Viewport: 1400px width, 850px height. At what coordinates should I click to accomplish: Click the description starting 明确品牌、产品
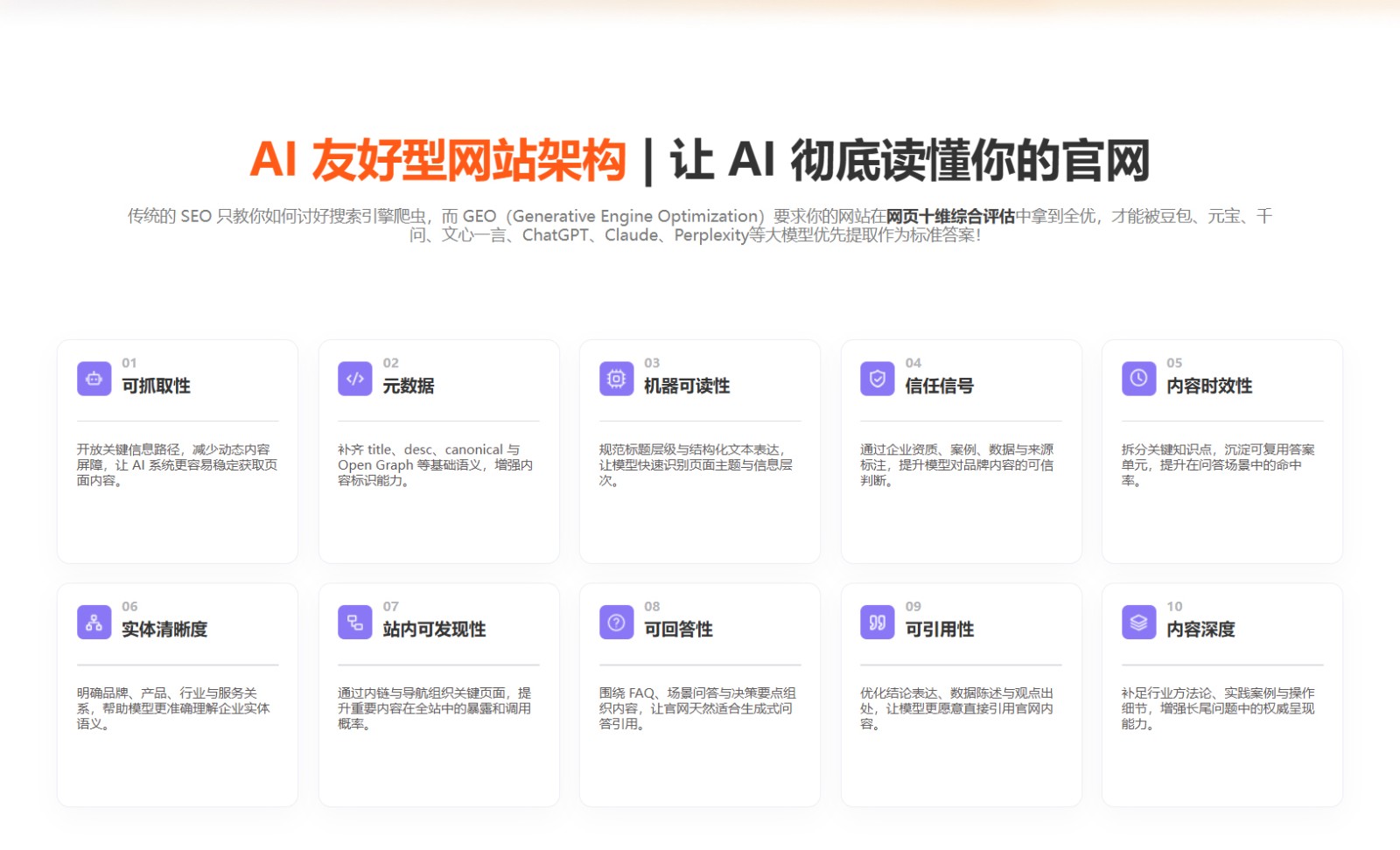[x=173, y=708]
